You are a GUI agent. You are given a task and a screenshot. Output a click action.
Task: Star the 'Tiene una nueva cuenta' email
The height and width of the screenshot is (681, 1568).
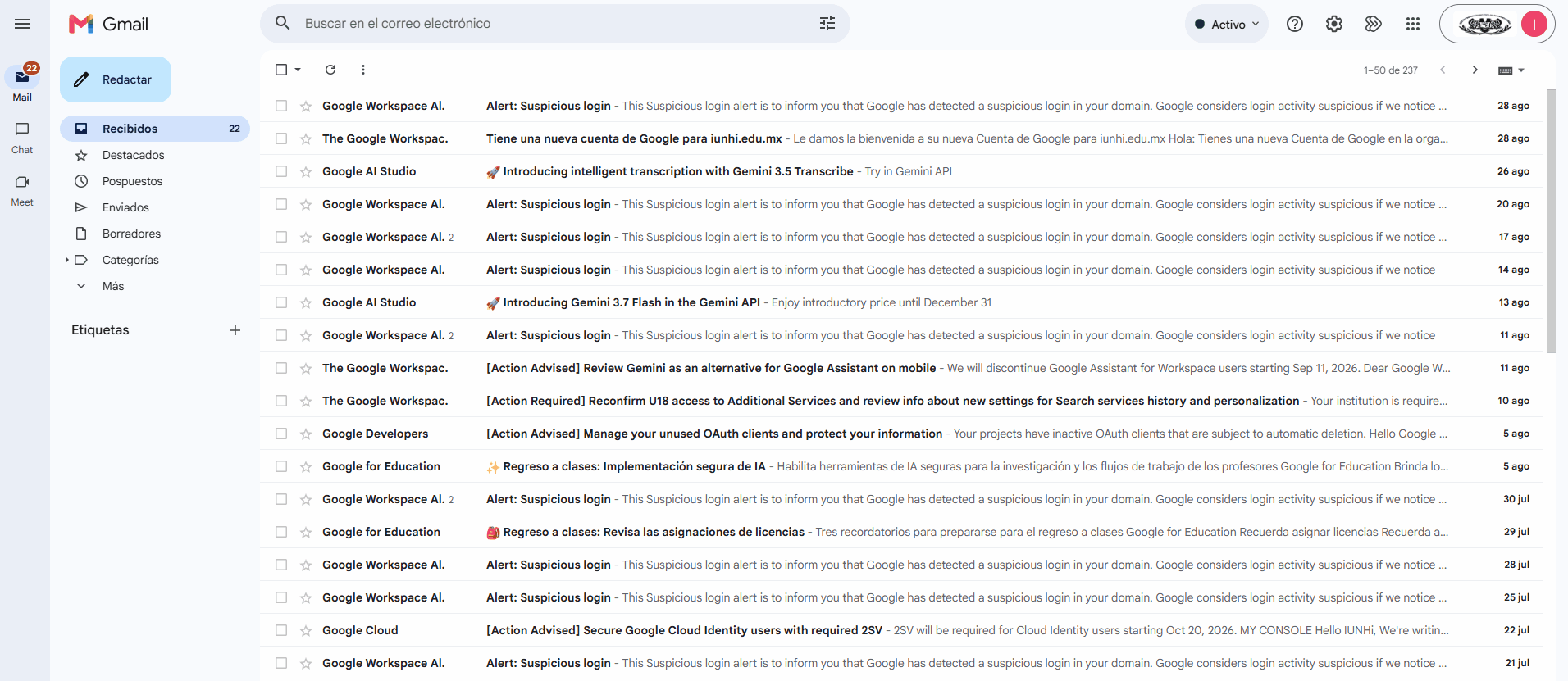pos(306,138)
